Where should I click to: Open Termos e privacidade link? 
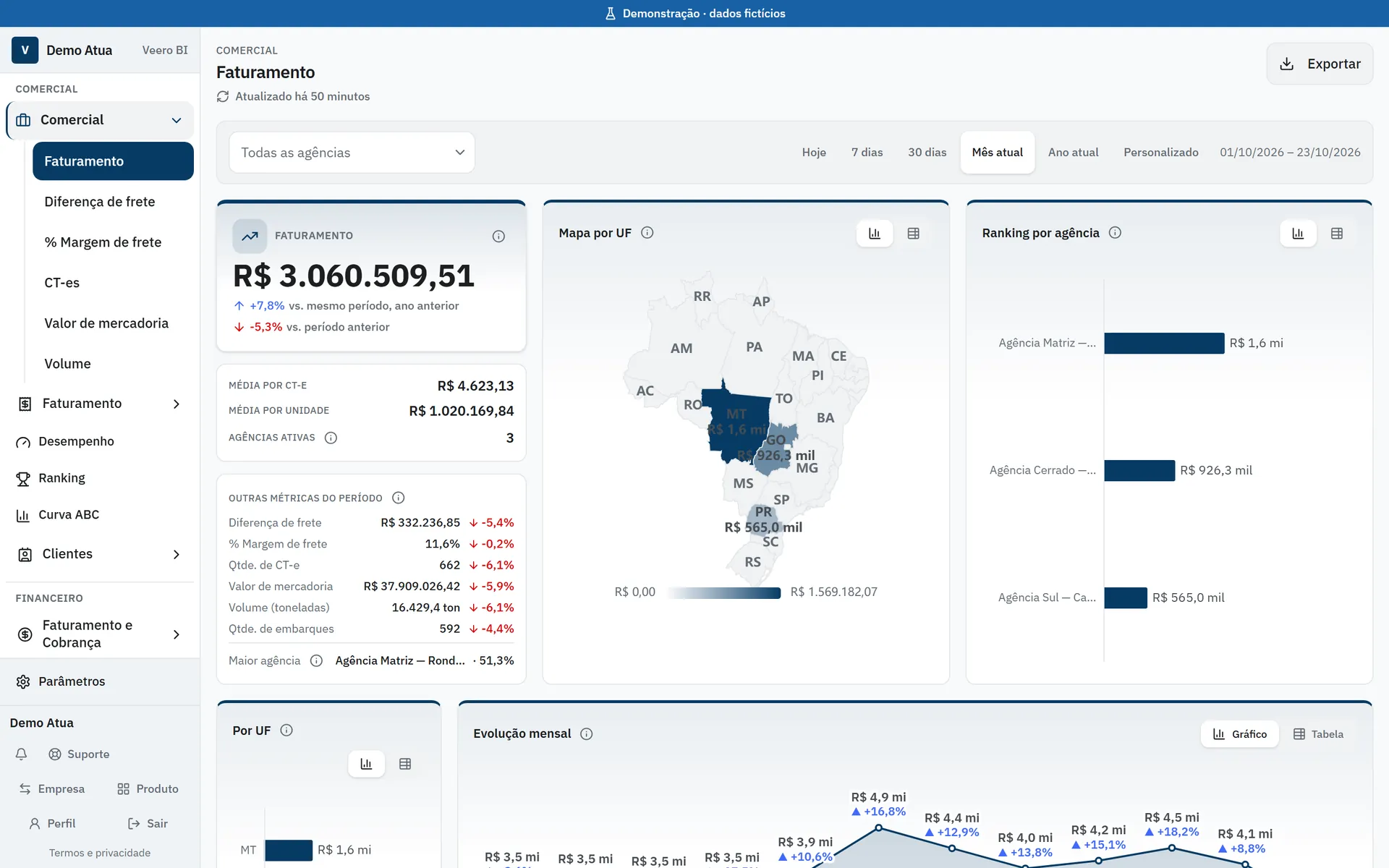coord(100,853)
